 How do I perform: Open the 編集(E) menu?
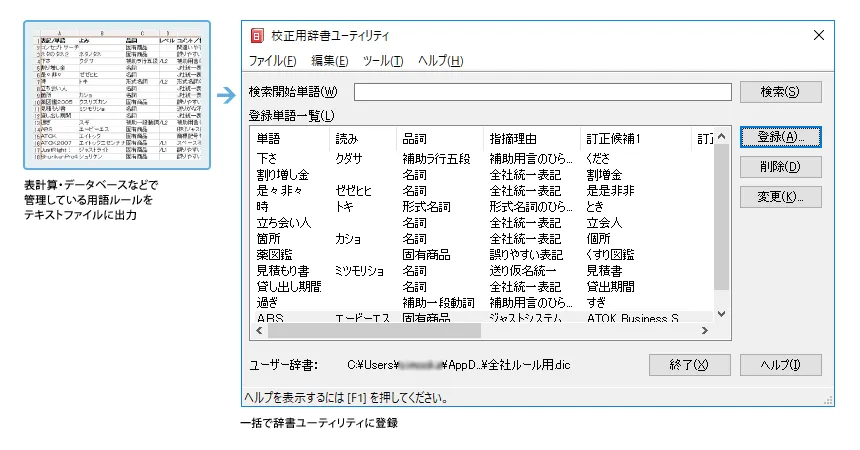[330, 61]
